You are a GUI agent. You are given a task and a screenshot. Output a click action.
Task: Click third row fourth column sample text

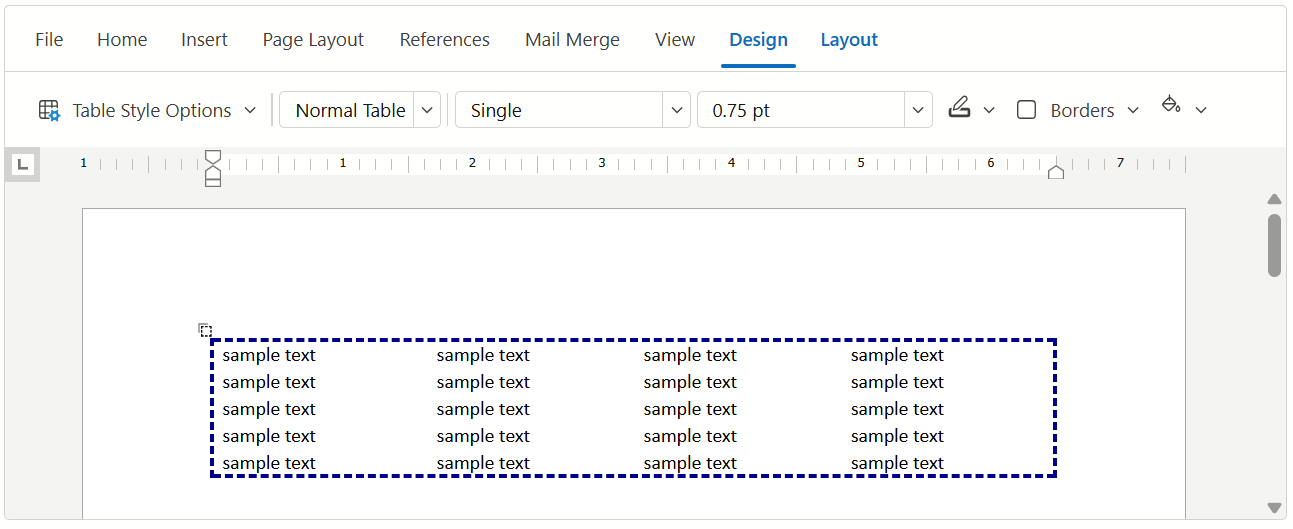[897, 409]
